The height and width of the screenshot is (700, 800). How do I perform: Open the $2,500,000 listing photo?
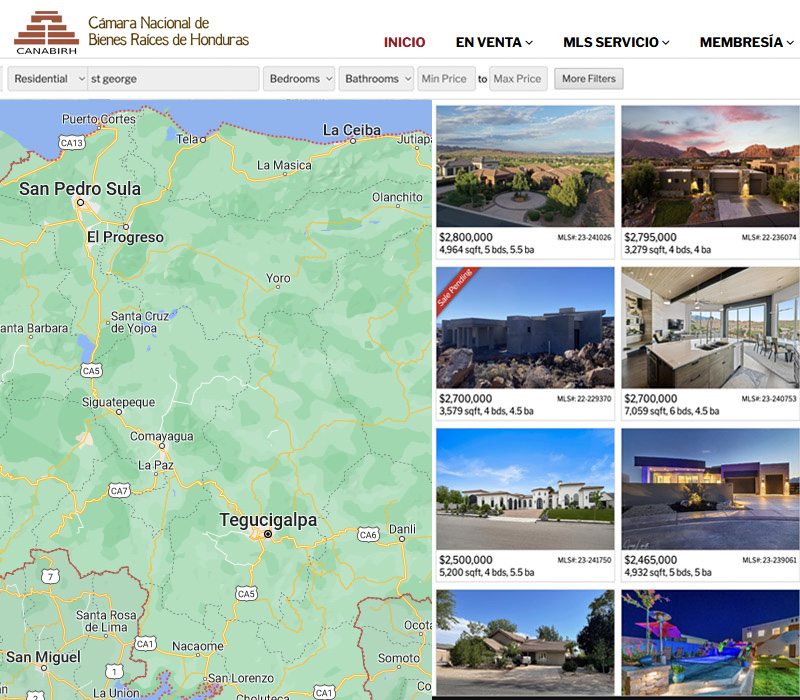[x=525, y=489]
